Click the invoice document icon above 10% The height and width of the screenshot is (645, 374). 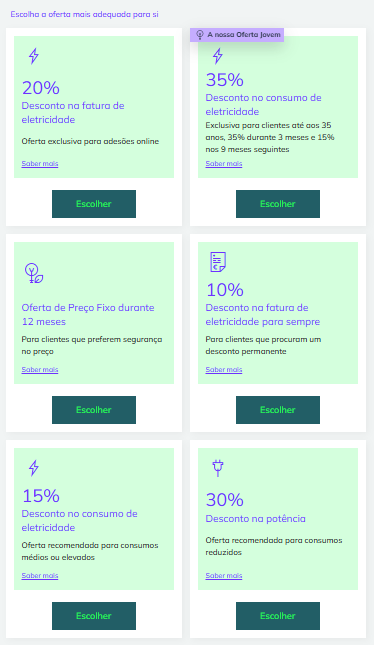[218, 262]
